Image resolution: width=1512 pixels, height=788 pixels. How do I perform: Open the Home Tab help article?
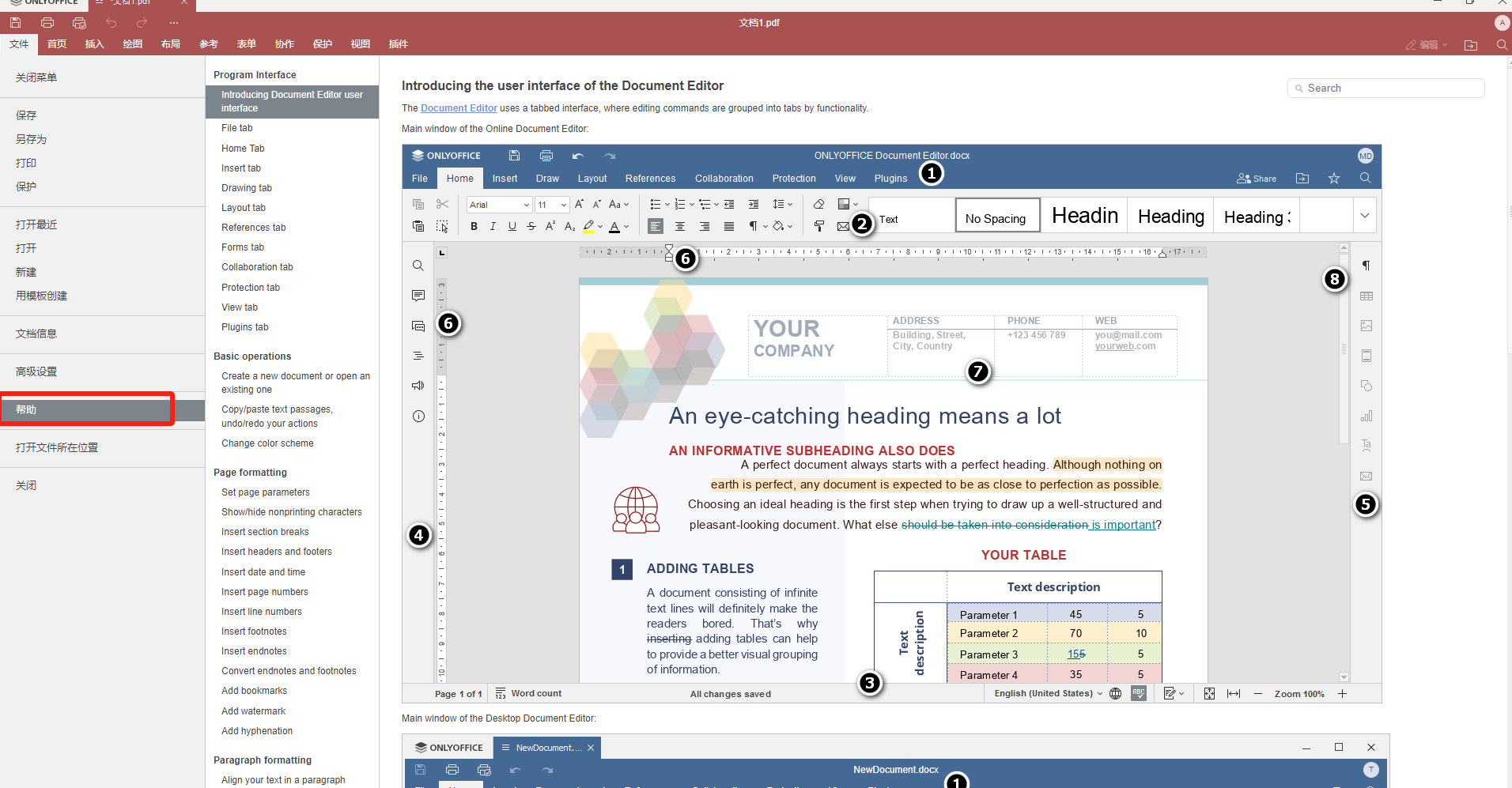click(x=243, y=148)
